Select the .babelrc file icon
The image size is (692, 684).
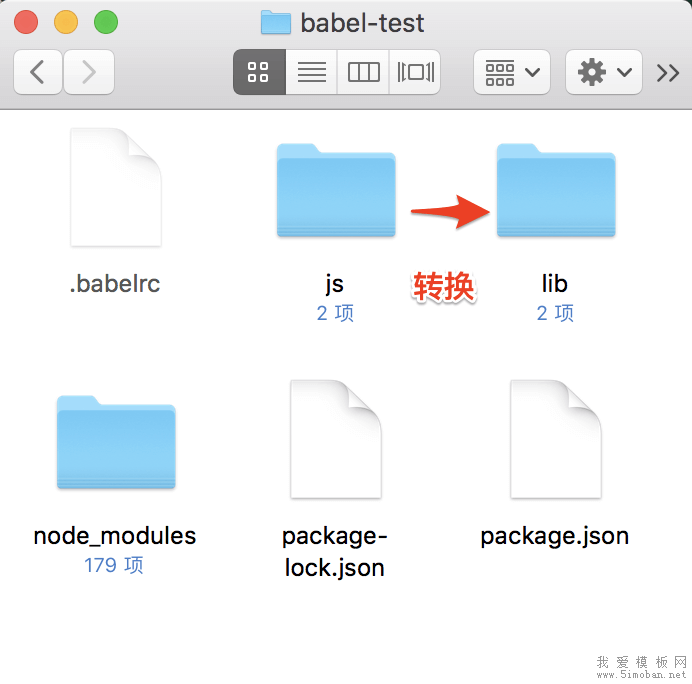pos(115,188)
